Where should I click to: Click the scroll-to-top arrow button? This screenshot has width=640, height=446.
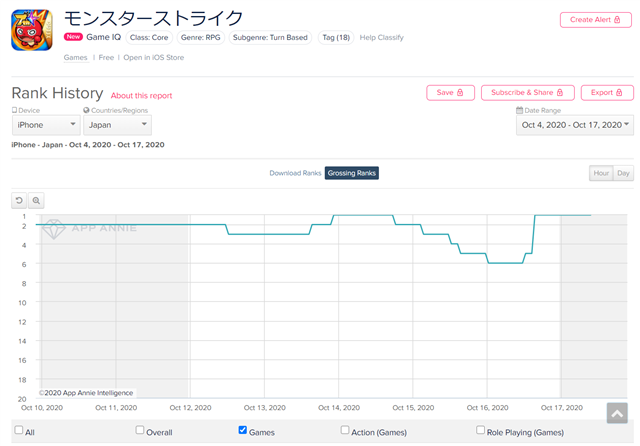617,413
